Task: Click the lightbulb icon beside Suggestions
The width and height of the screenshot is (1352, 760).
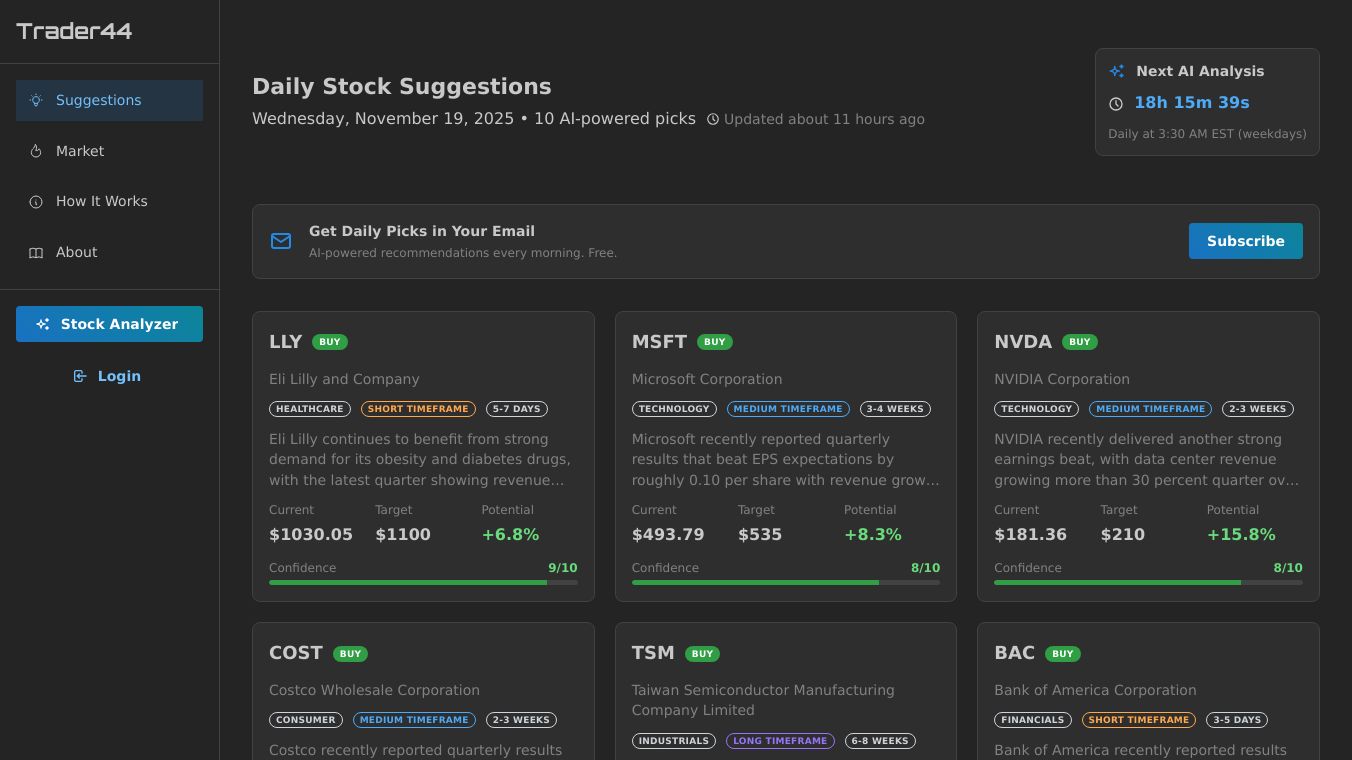Action: (36, 100)
